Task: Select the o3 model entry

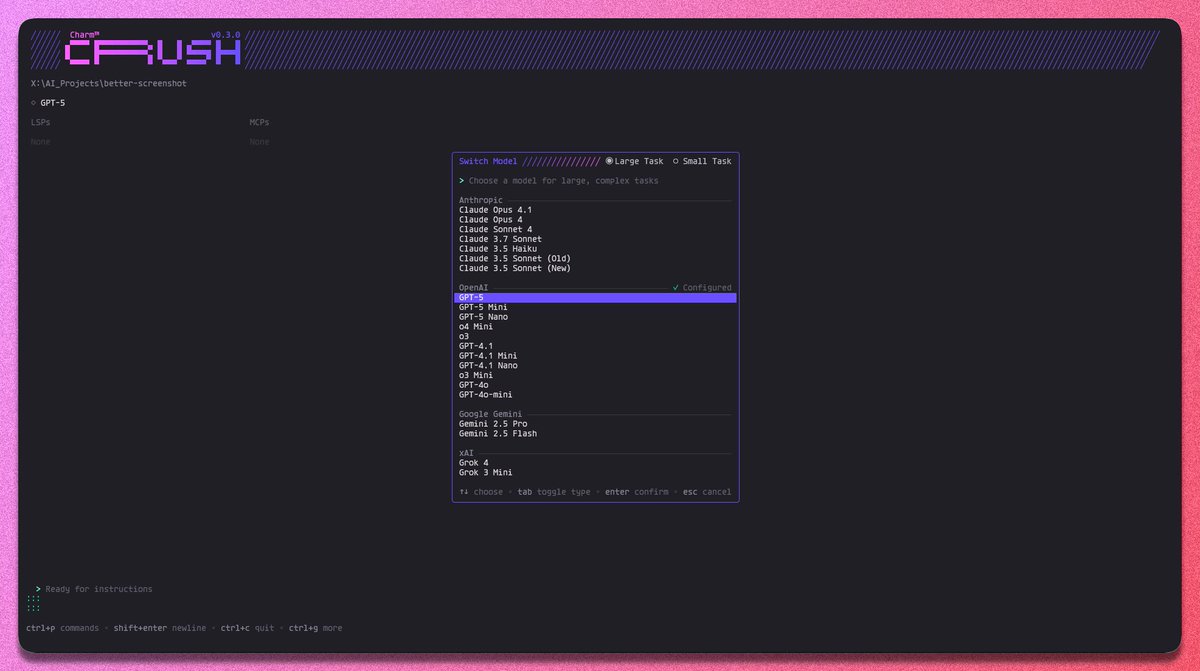Action: tap(464, 336)
